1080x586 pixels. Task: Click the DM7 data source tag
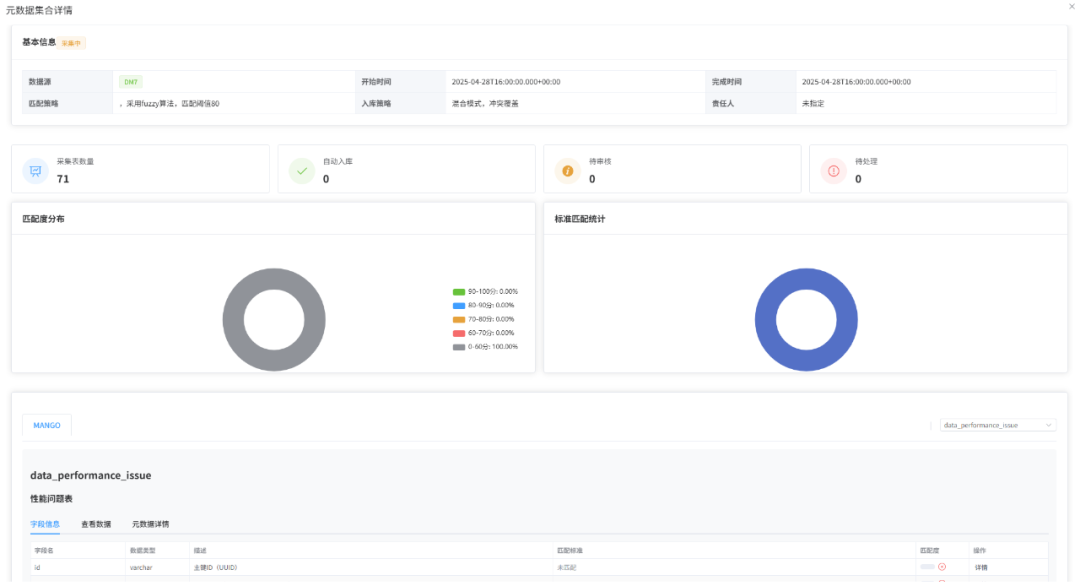click(131, 81)
